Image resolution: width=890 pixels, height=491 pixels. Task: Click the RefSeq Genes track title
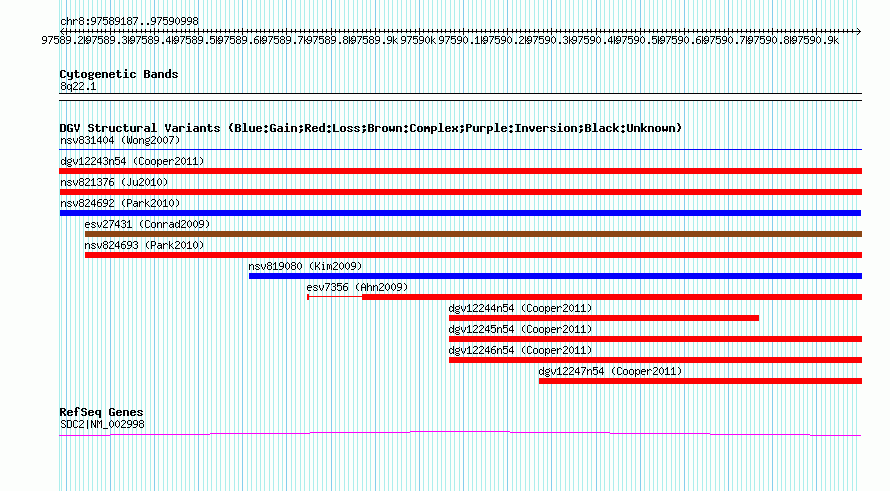101,412
